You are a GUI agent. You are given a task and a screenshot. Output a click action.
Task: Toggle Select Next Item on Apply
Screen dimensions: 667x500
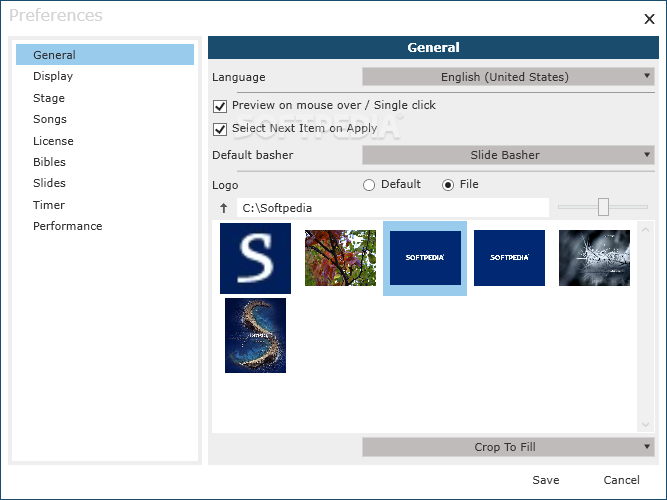(x=220, y=129)
